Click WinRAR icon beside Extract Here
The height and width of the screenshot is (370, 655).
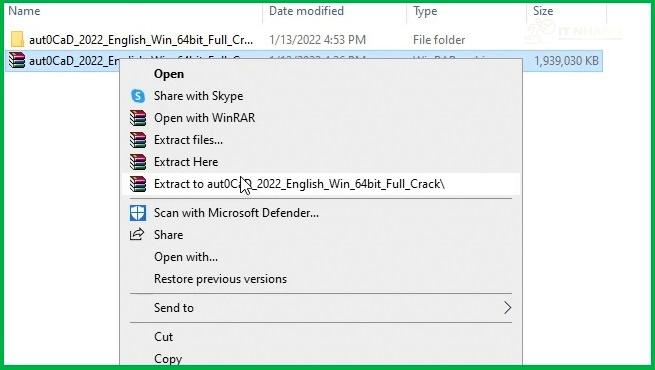[138, 162]
